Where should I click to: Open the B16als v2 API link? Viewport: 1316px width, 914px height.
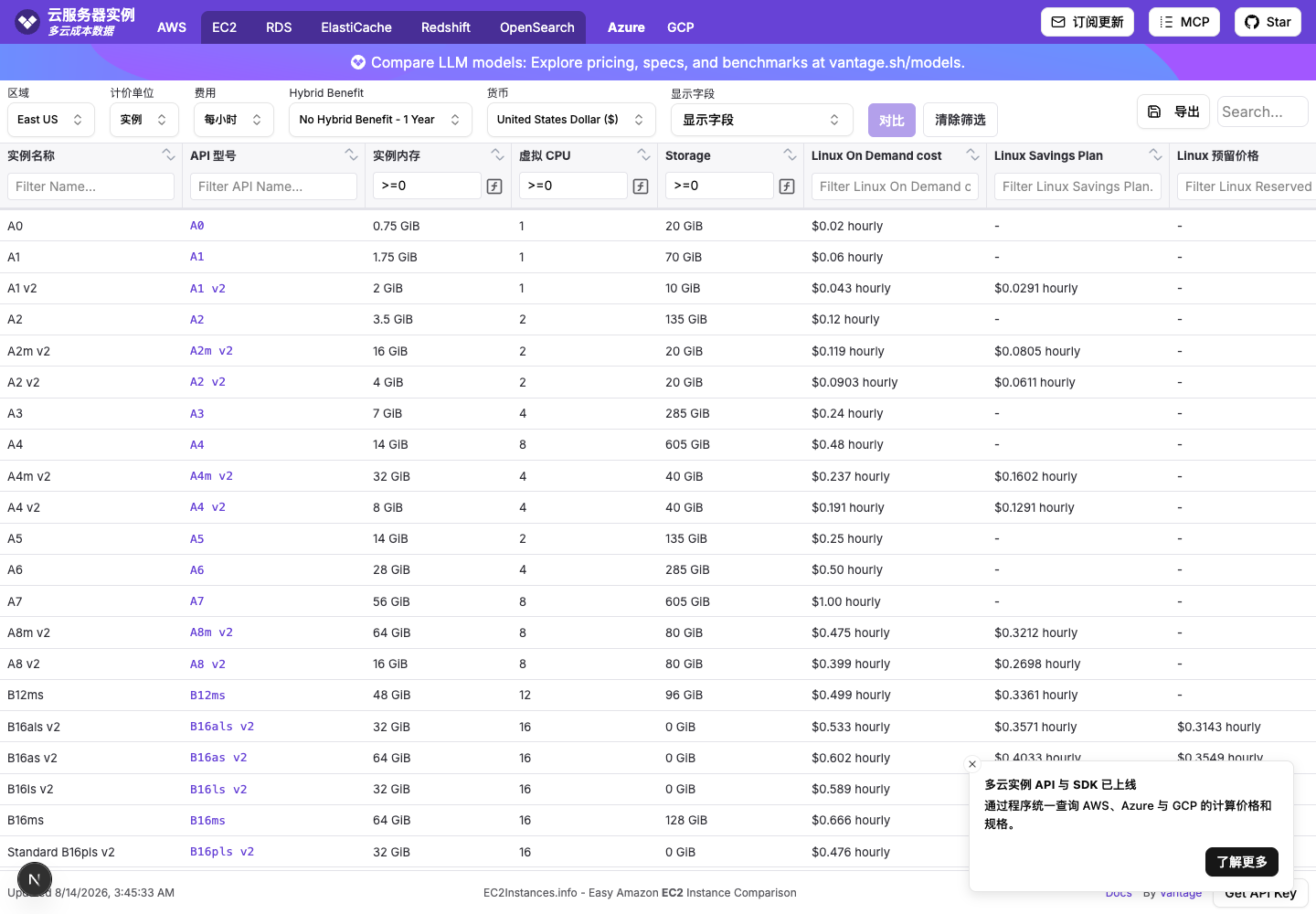pyautogui.click(x=222, y=727)
